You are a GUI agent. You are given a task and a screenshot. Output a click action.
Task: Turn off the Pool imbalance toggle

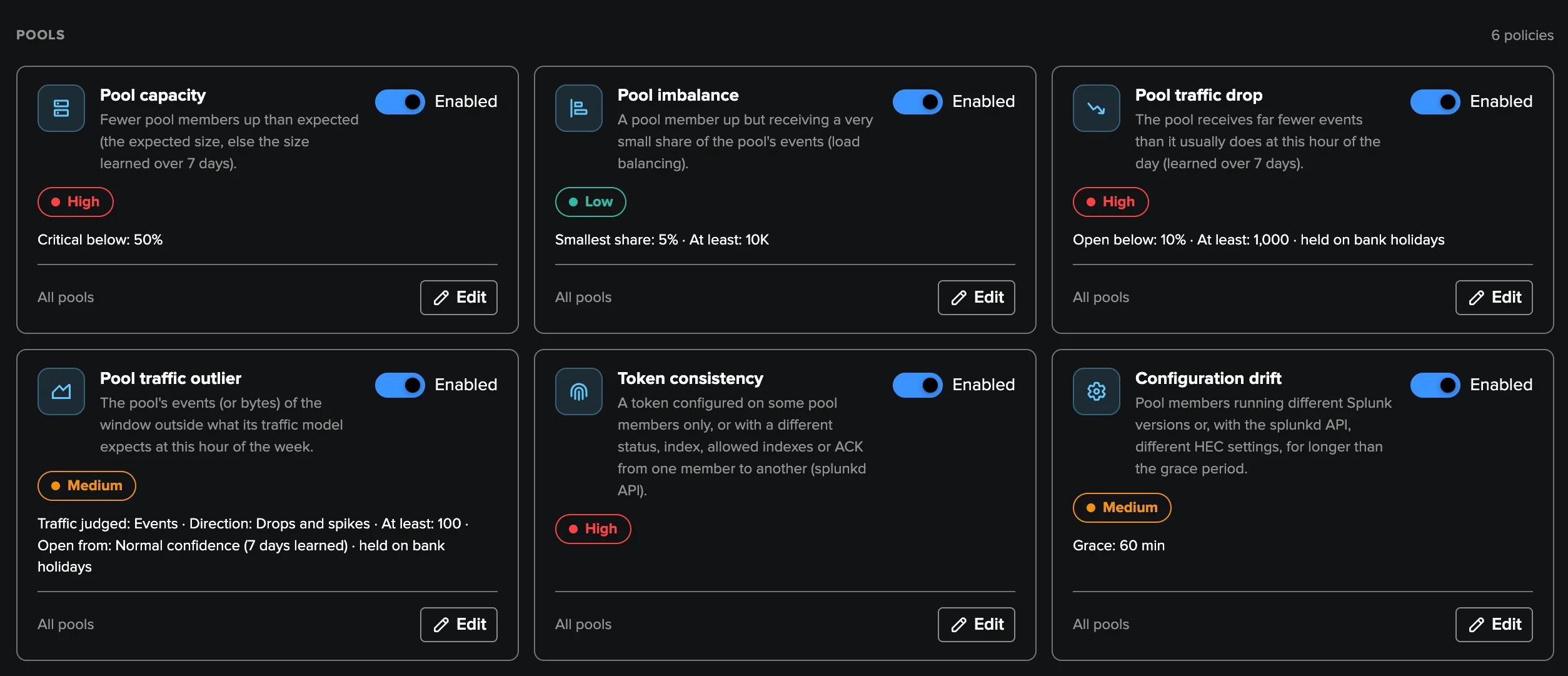click(918, 102)
